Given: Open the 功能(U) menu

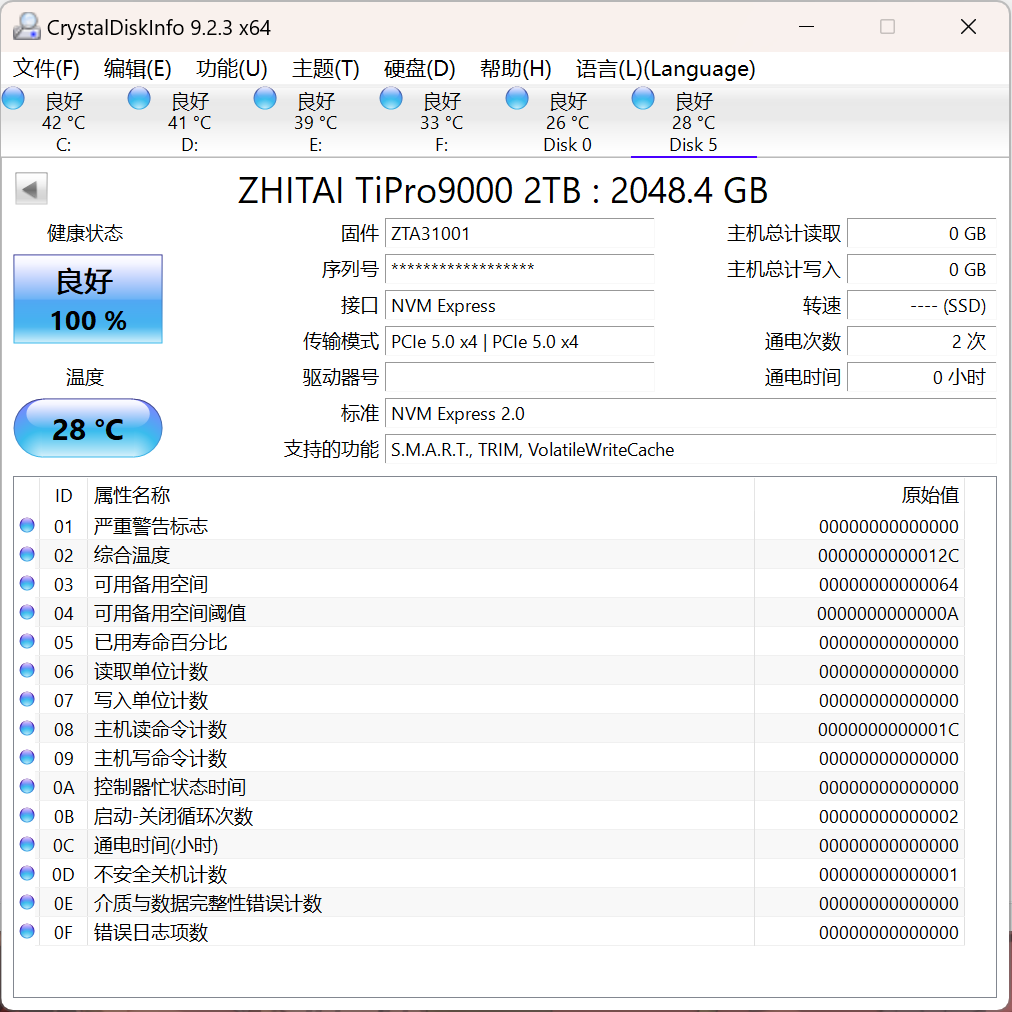Looking at the screenshot, I should 231,68.
